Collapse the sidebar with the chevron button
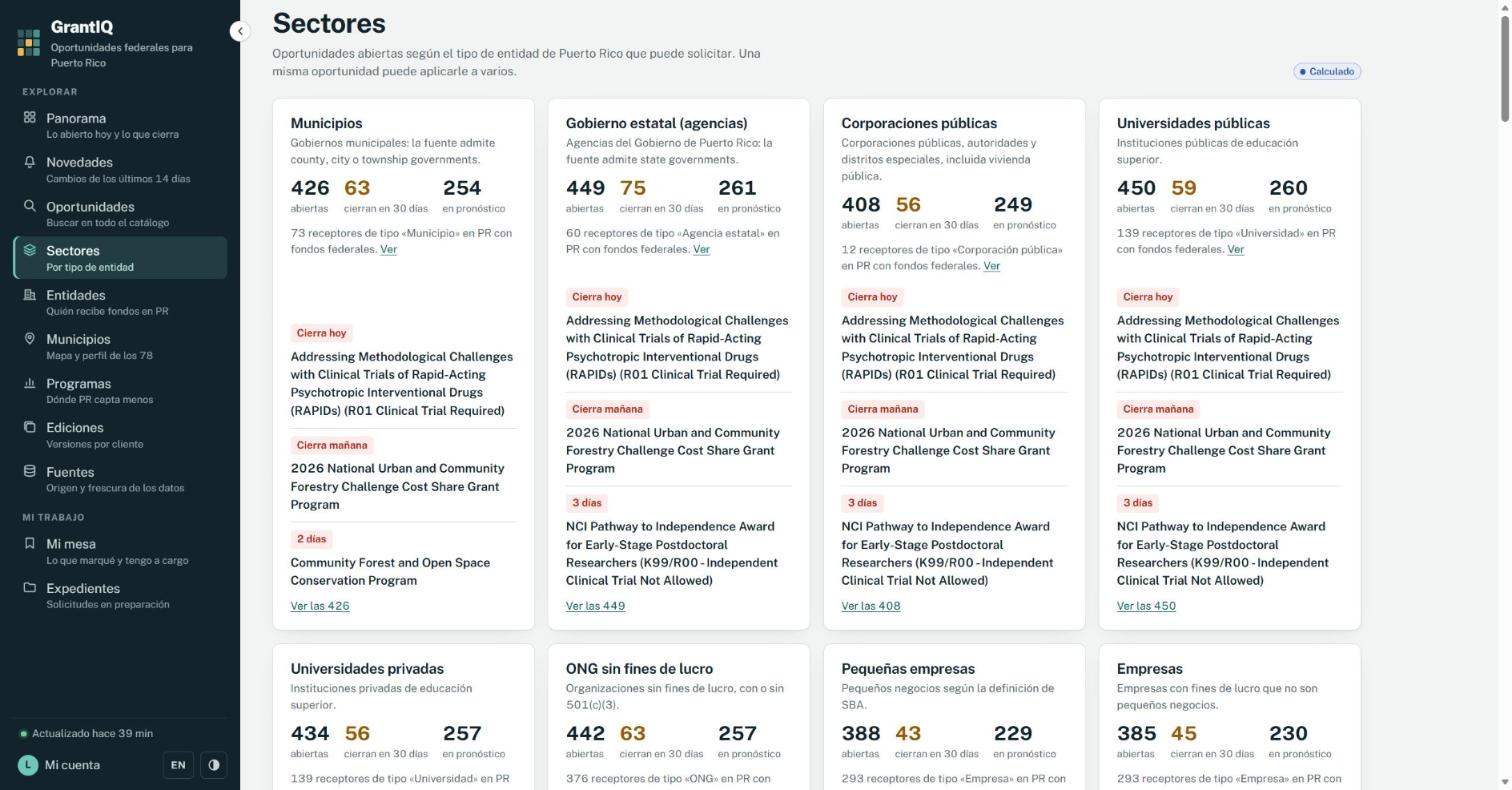The image size is (1512, 790). point(239,31)
